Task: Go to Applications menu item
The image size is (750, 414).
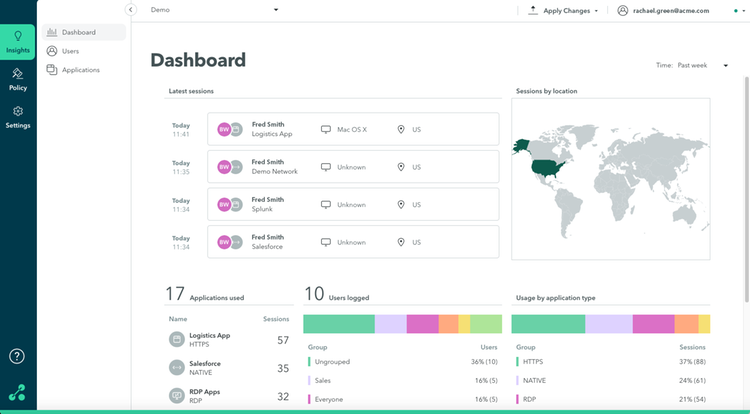Action: (x=80, y=70)
